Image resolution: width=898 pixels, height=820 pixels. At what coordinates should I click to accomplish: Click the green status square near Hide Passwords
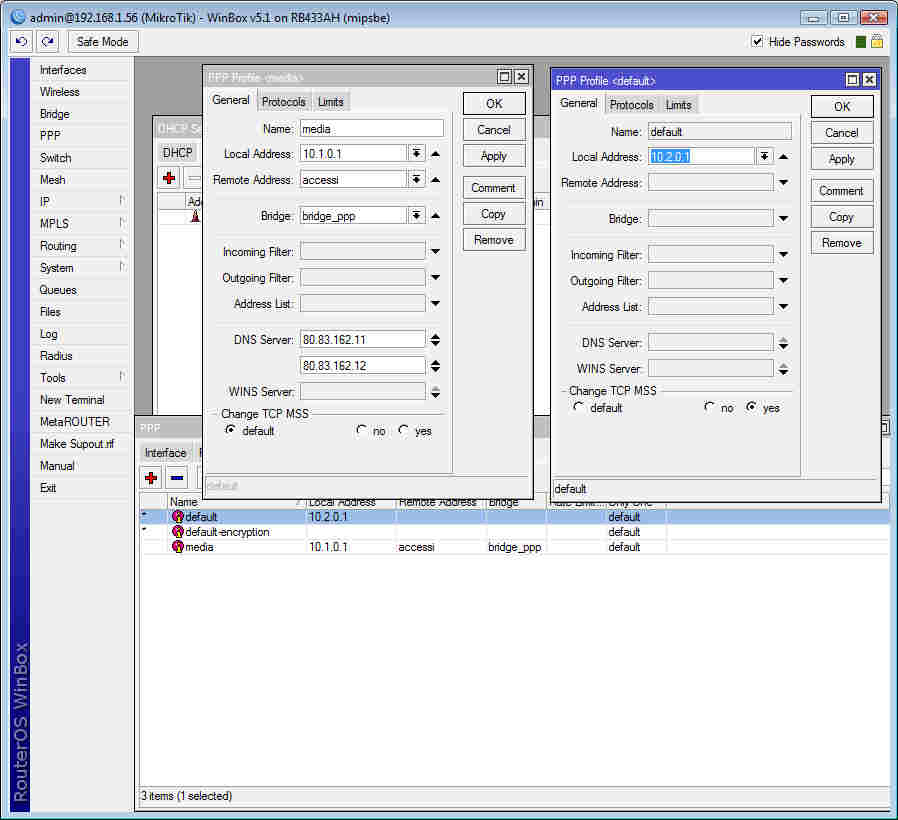coord(860,42)
